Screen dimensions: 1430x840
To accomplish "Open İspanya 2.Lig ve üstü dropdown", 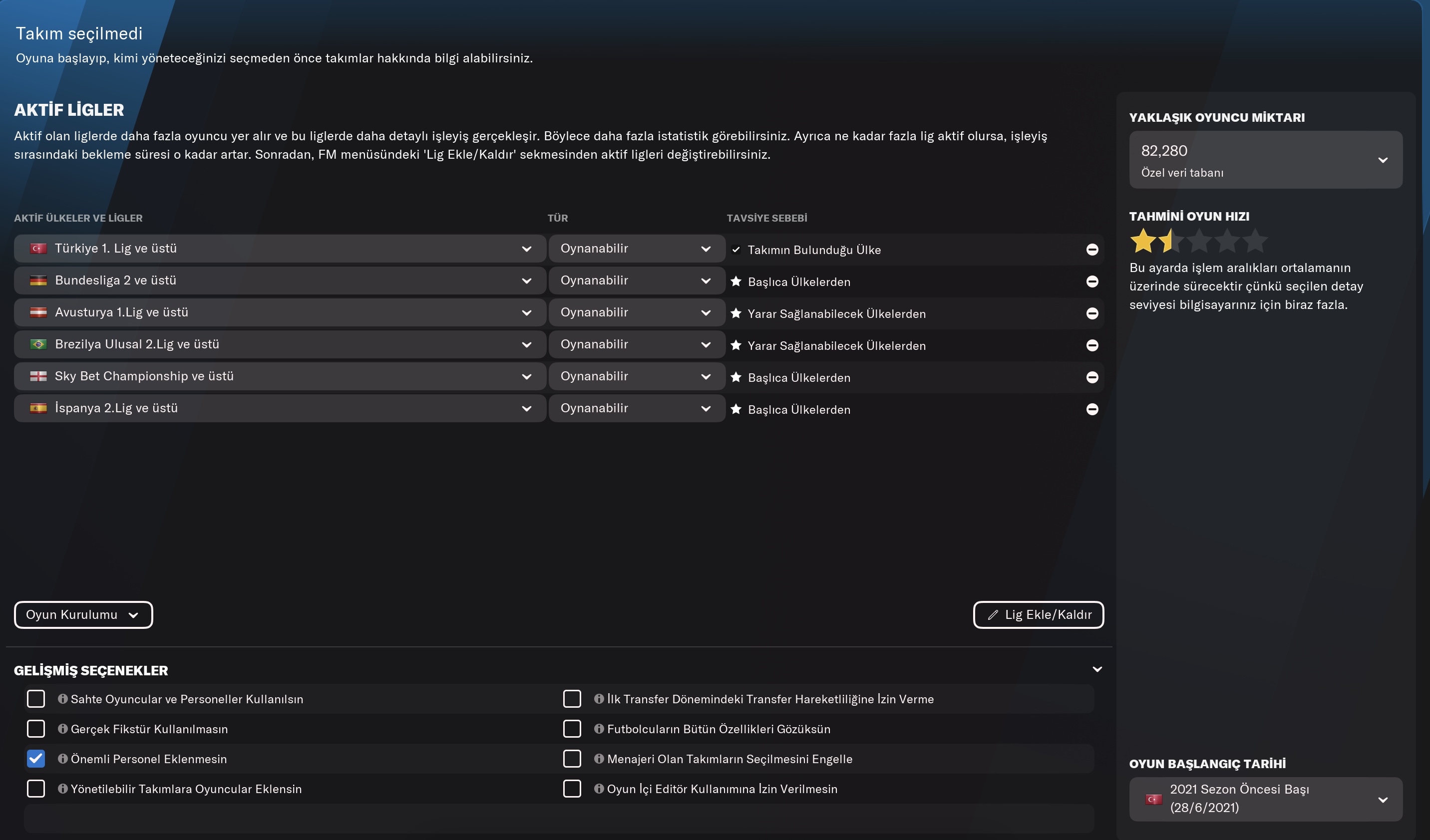I will (280, 408).
